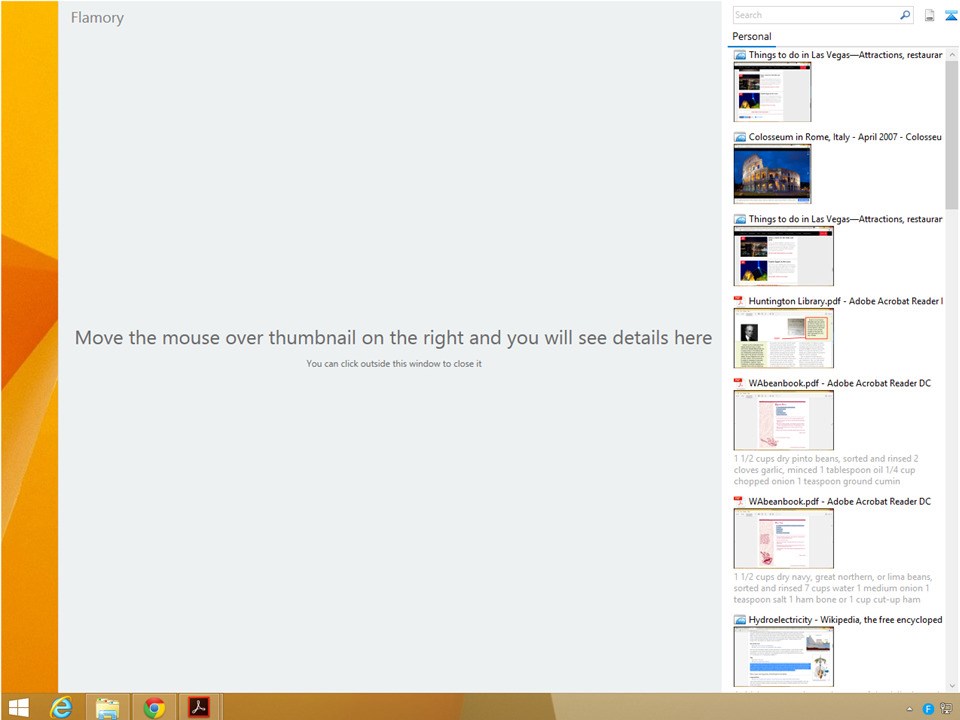Select the Personal tab
Viewport: 960px width, 720px height.
[x=752, y=37]
